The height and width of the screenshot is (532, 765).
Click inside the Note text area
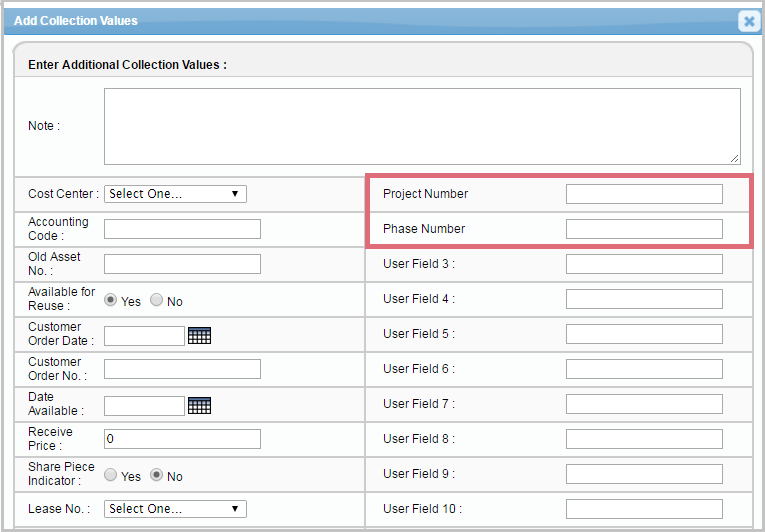[422, 126]
